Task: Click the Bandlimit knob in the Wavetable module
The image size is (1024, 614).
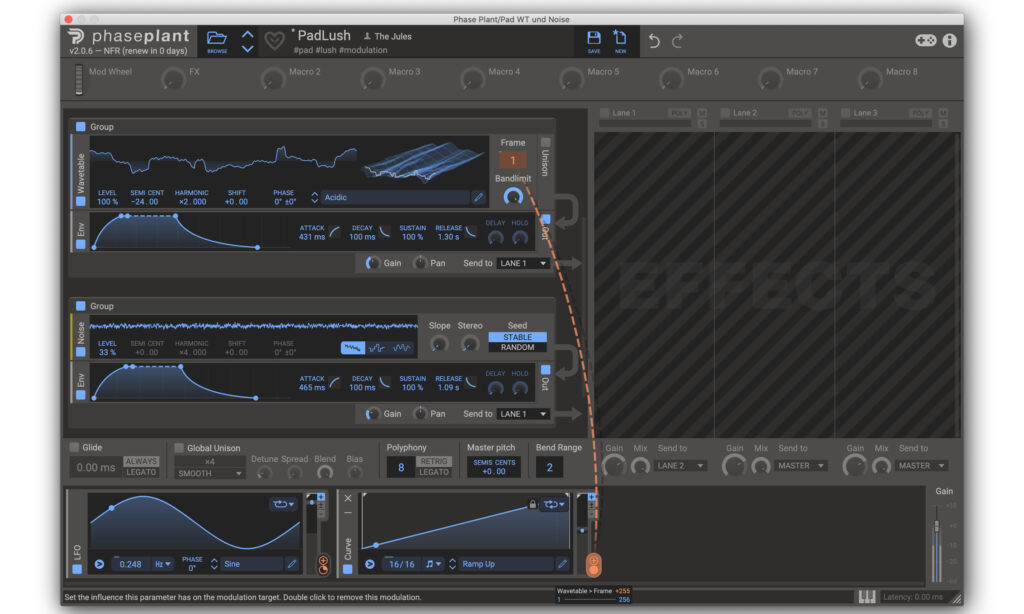Action: point(513,196)
